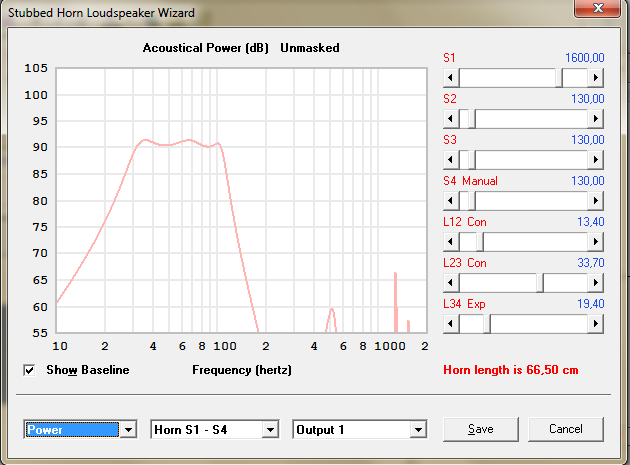Click the S4 slider thumb
630x465 pixels.
click(472, 201)
